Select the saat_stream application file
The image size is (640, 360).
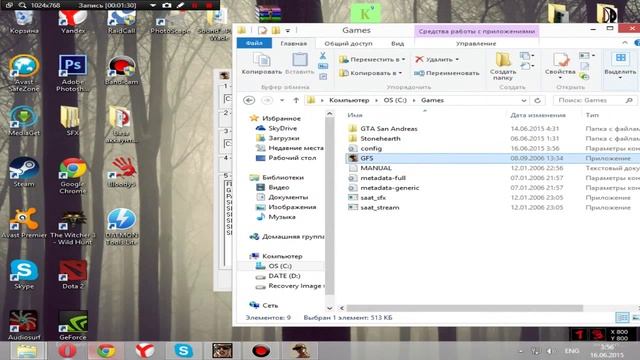click(x=380, y=207)
